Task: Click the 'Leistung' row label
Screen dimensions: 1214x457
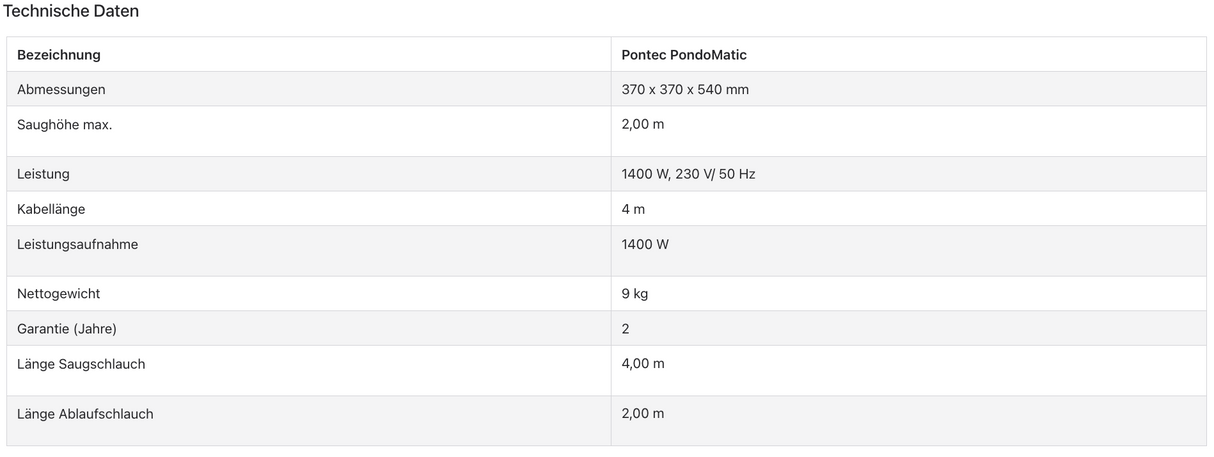Action: (43, 174)
